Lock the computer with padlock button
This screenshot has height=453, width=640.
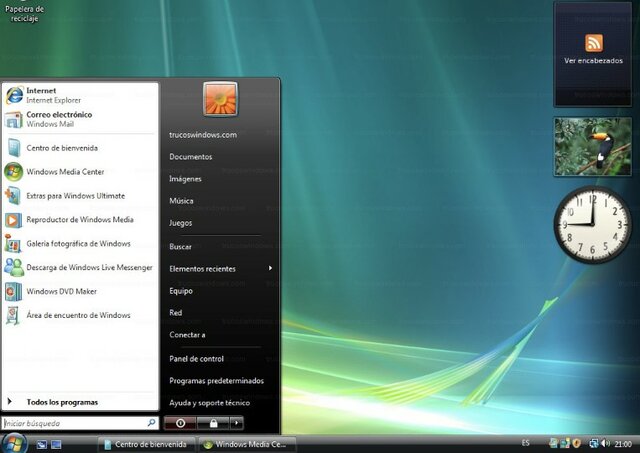(x=213, y=423)
